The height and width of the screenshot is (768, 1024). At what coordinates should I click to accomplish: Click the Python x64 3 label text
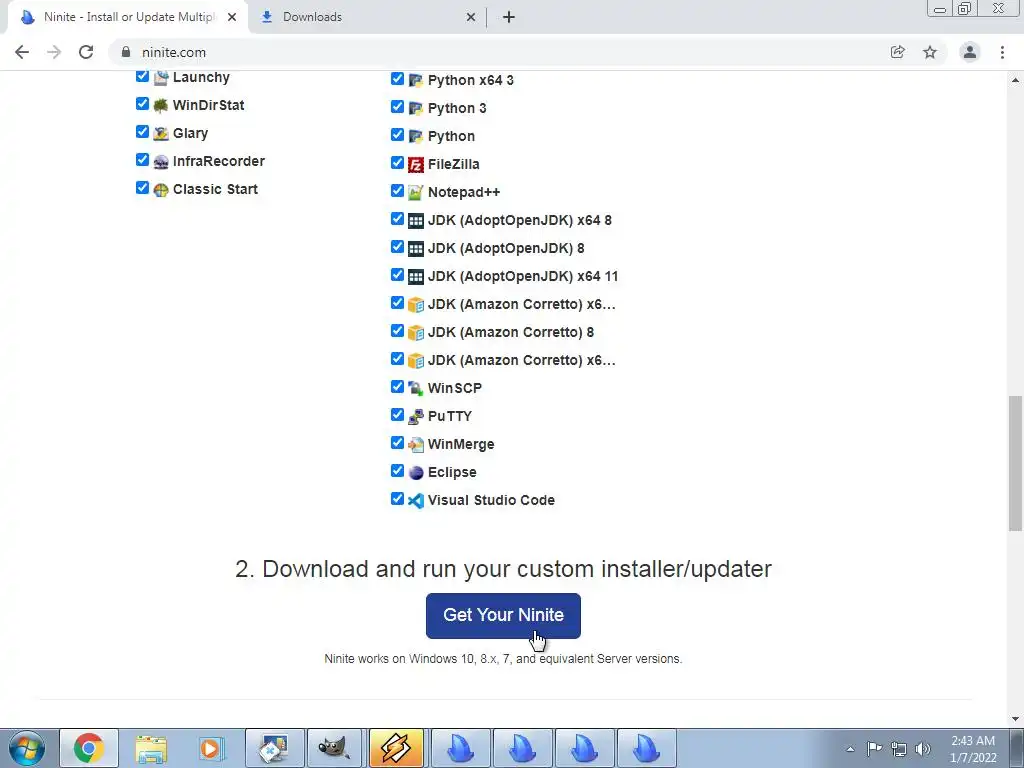coord(471,80)
